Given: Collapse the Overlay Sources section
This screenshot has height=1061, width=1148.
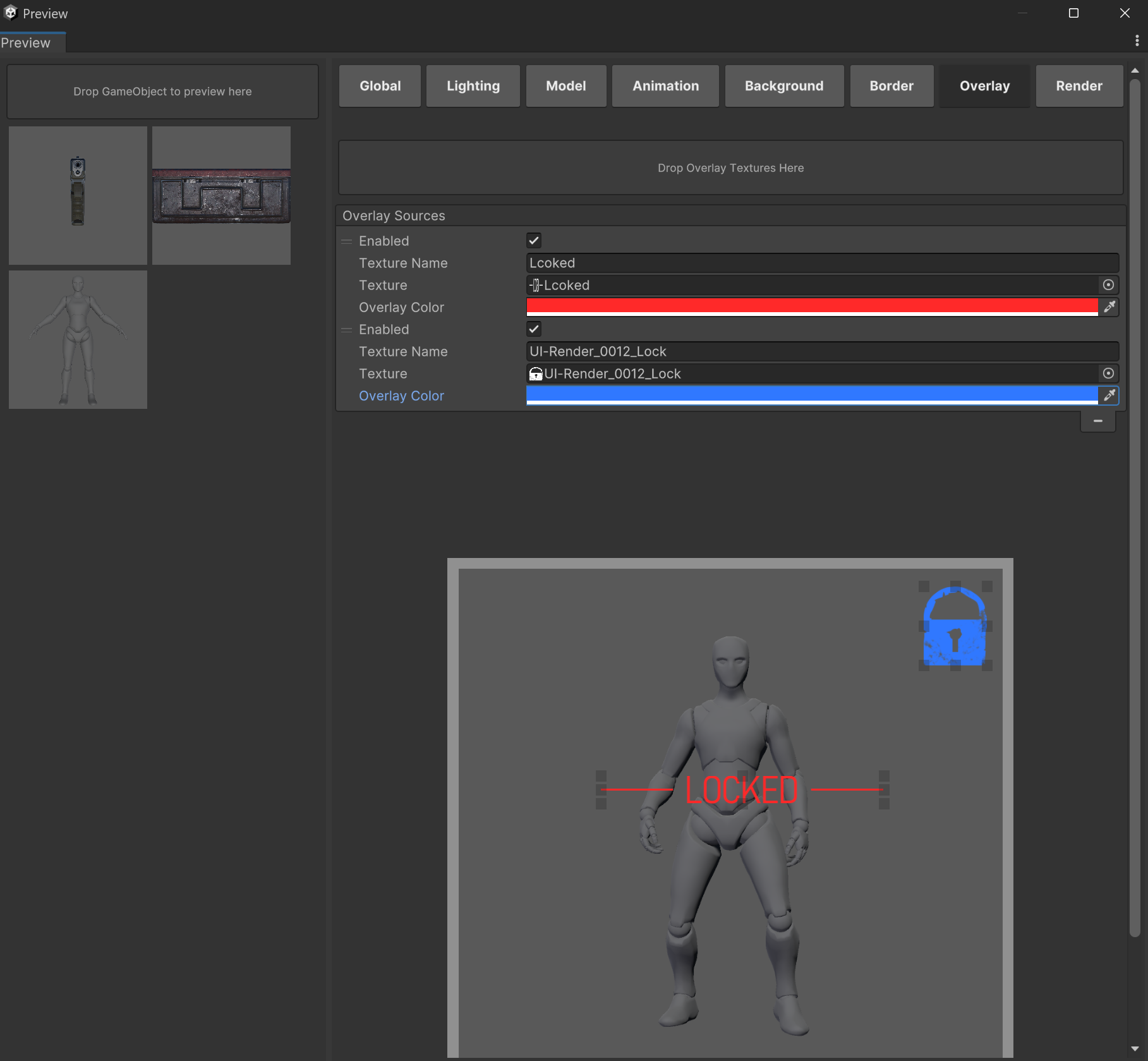Looking at the screenshot, I should point(393,216).
